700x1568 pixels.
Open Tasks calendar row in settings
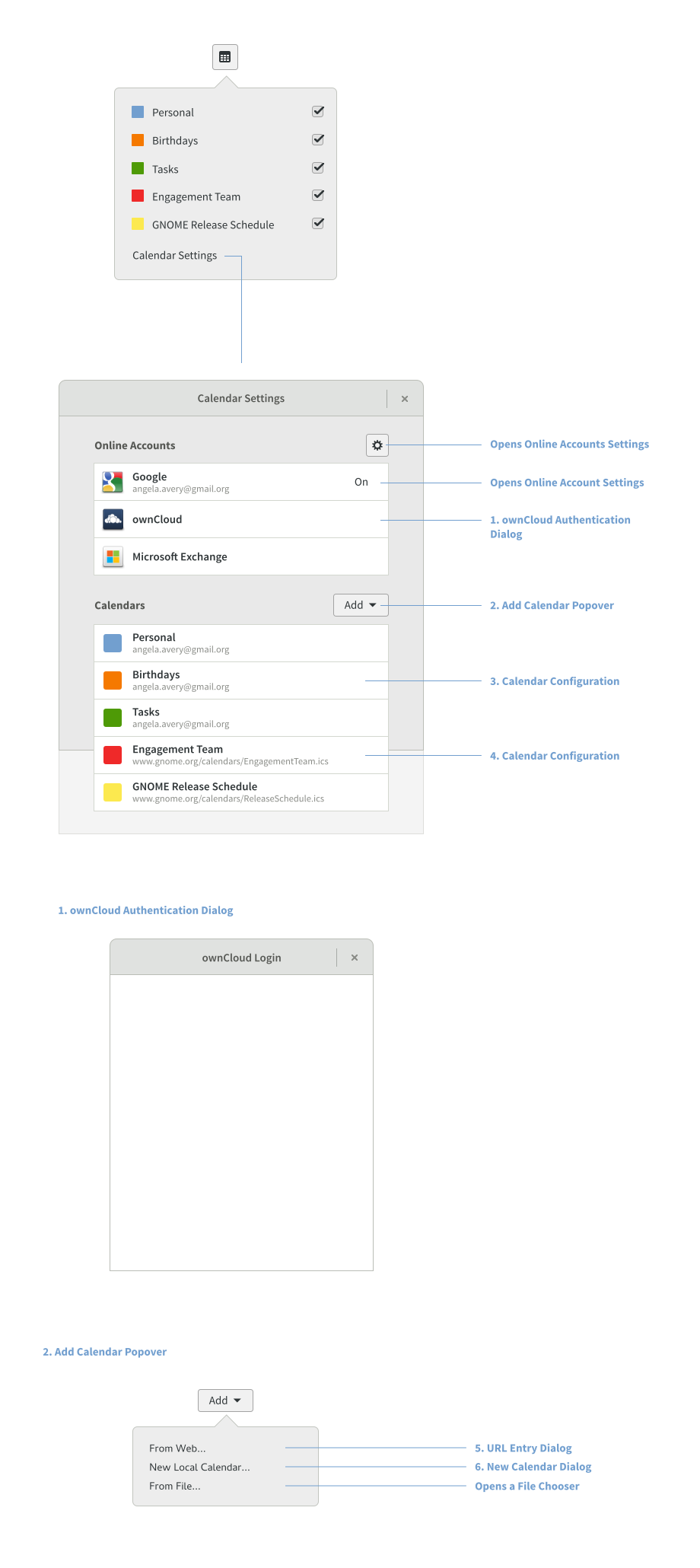point(241,718)
